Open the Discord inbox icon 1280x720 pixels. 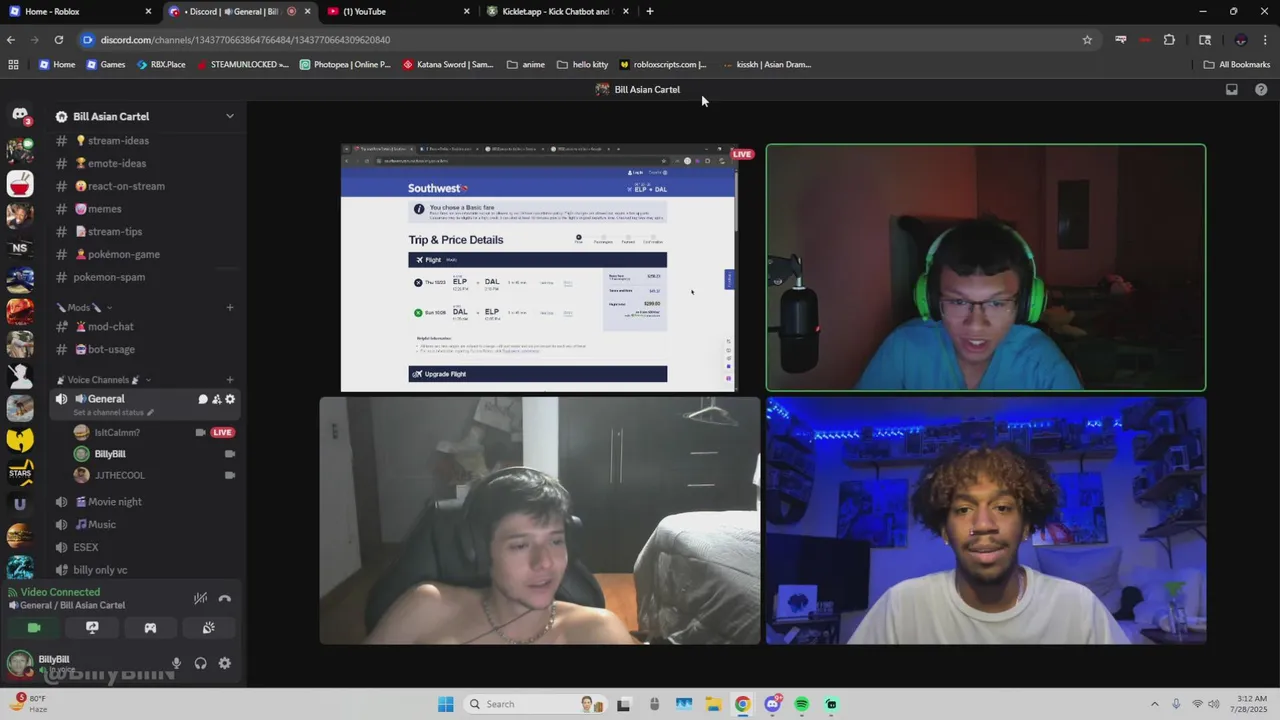tap(1232, 89)
